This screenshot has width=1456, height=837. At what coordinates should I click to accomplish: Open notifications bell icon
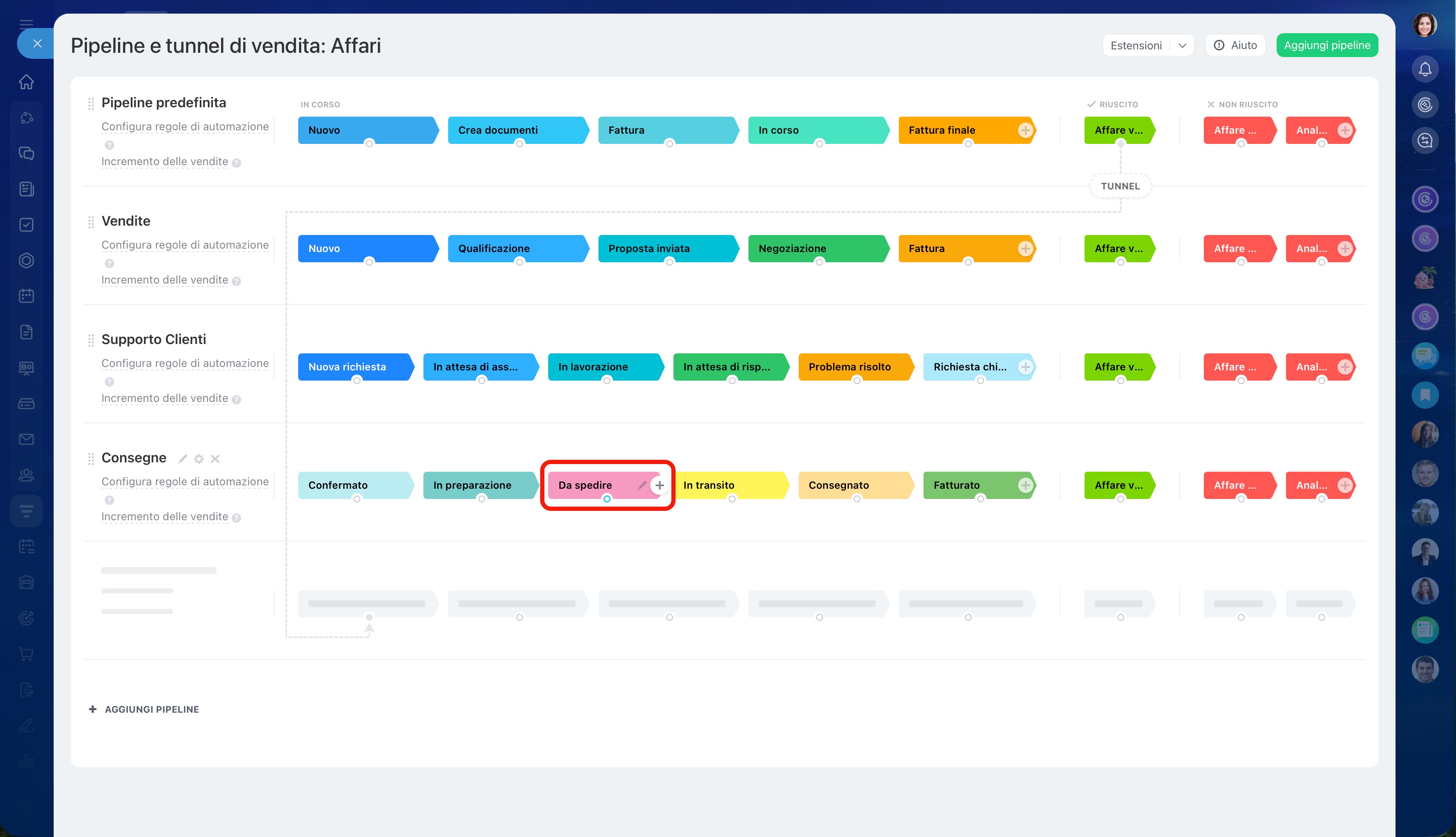click(1425, 69)
